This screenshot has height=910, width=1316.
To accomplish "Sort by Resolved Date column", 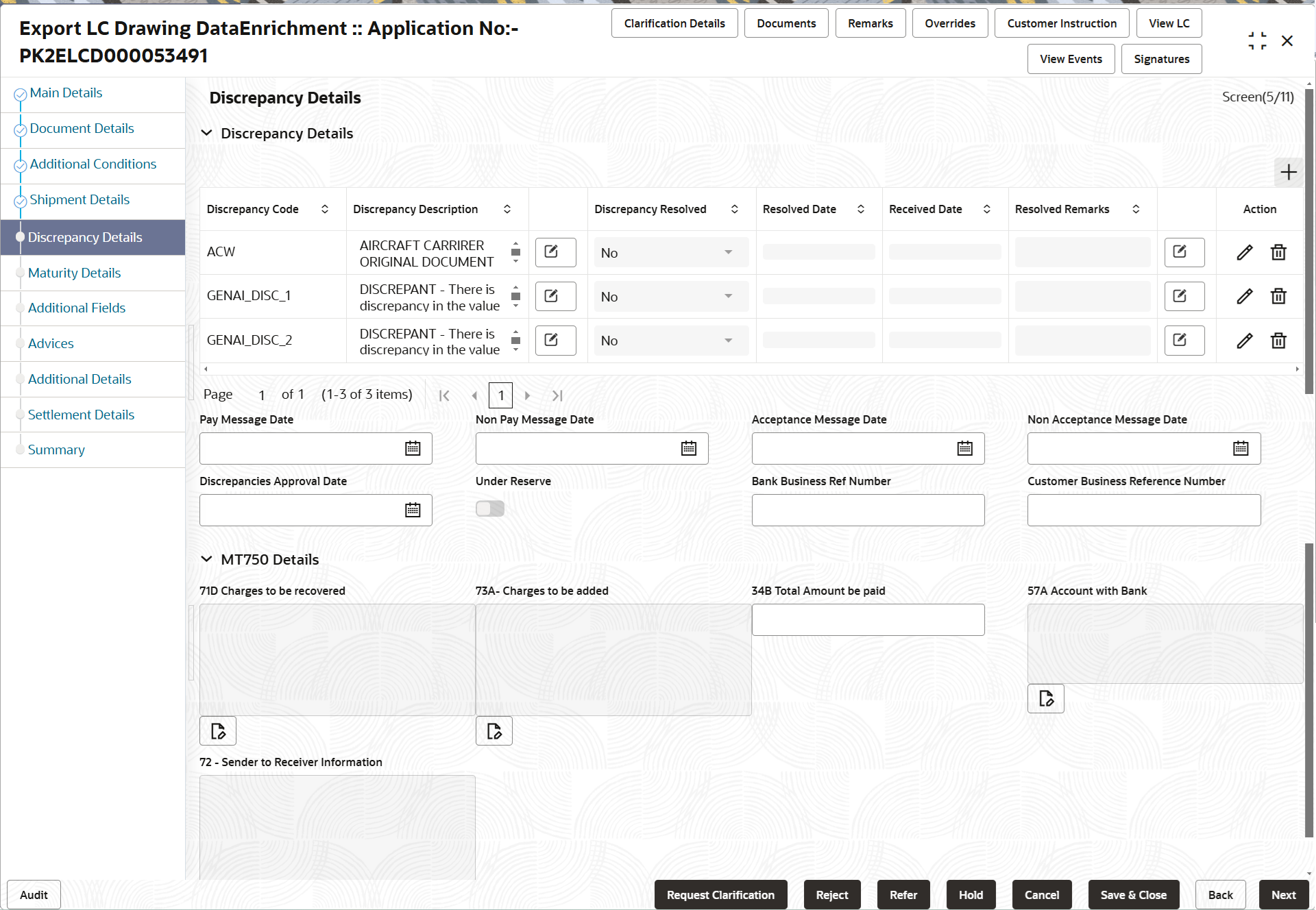I will point(861,209).
